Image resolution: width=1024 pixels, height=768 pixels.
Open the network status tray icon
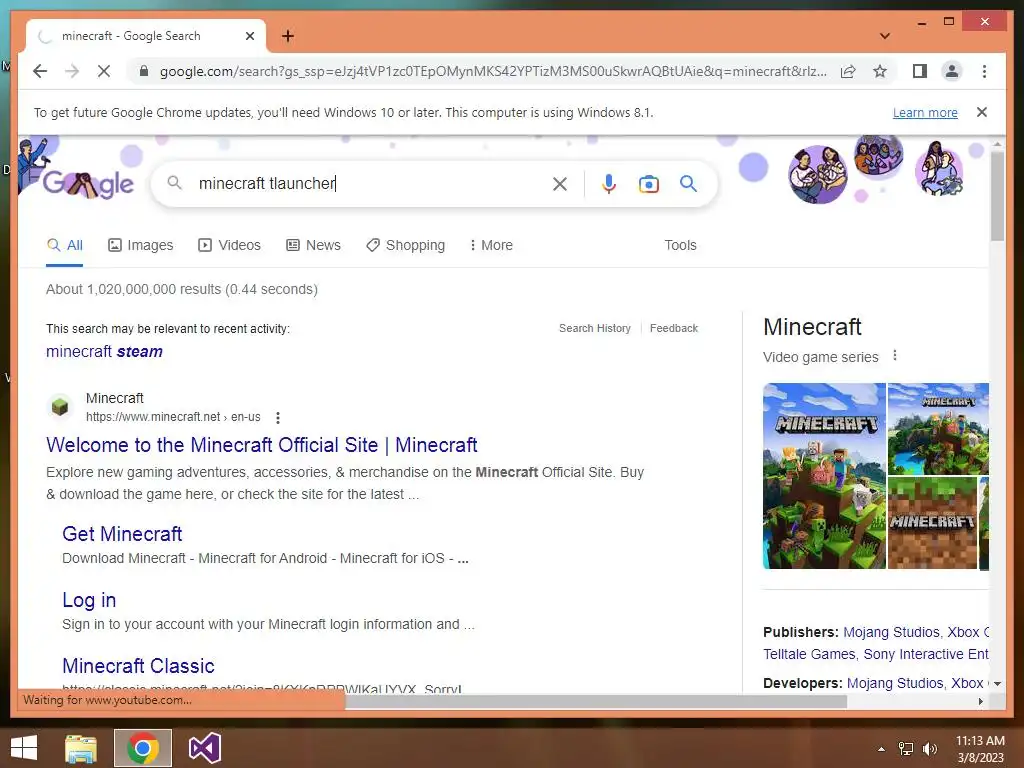click(905, 749)
